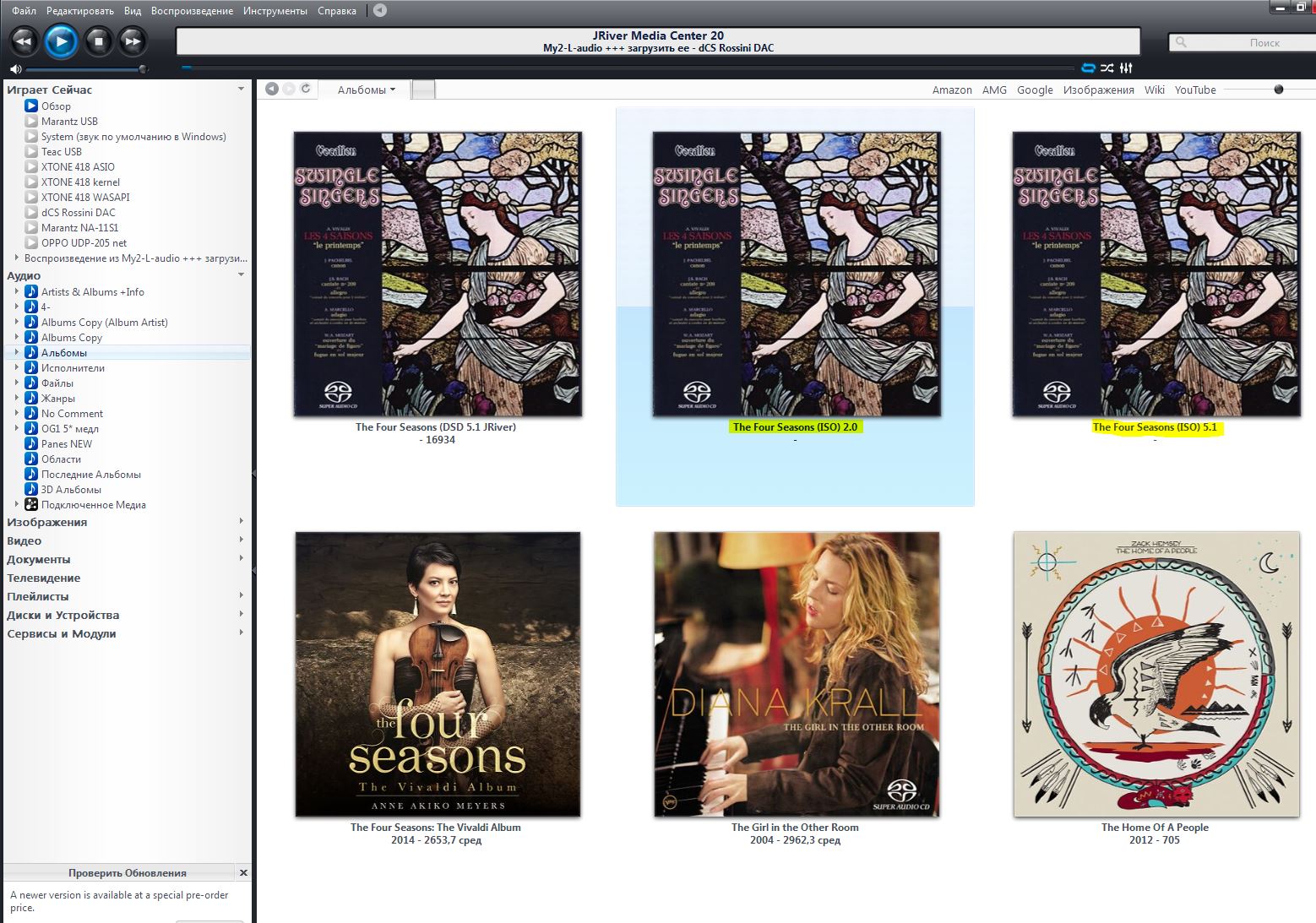Open the Google link
Viewport: 1316px width, 923px height.
[1035, 90]
